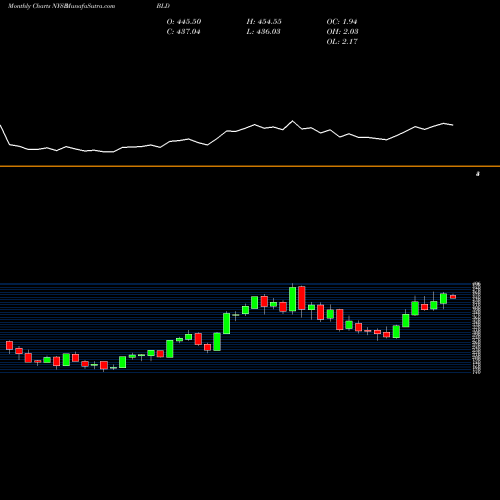The image size is (500, 500).
Task: Click the BLD ticker symbol label
Action: (x=163, y=6)
